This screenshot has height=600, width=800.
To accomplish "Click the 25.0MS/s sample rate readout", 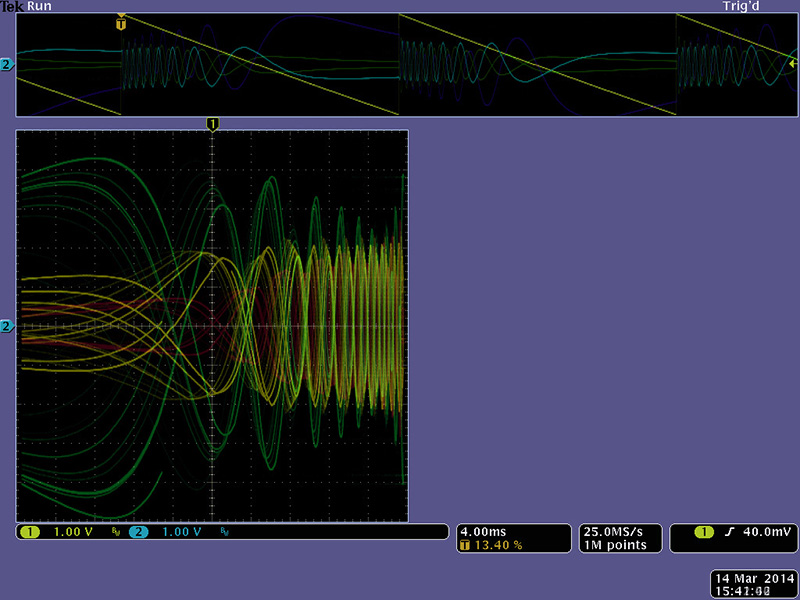I will [x=613, y=531].
